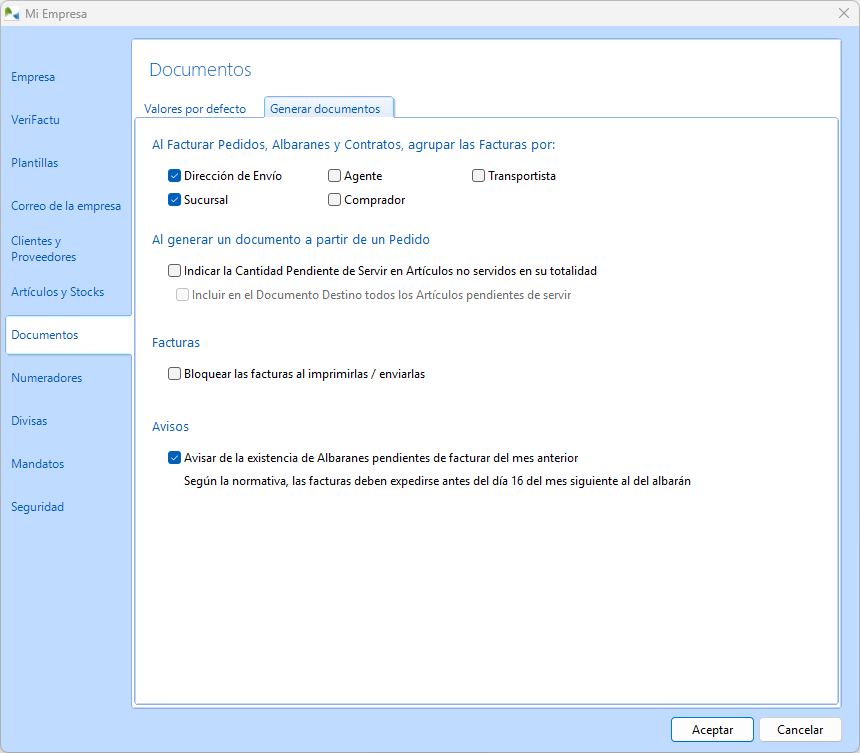Open the Seguridad settings
The height and width of the screenshot is (753, 860).
pyautogui.click(x=38, y=507)
